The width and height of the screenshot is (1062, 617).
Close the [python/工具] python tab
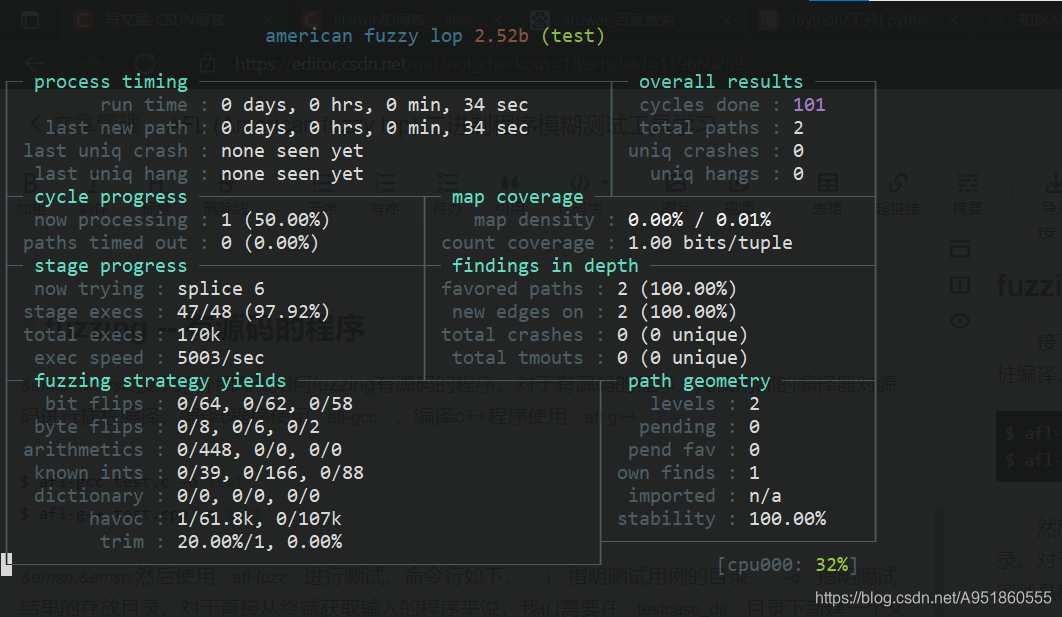(x=953, y=20)
